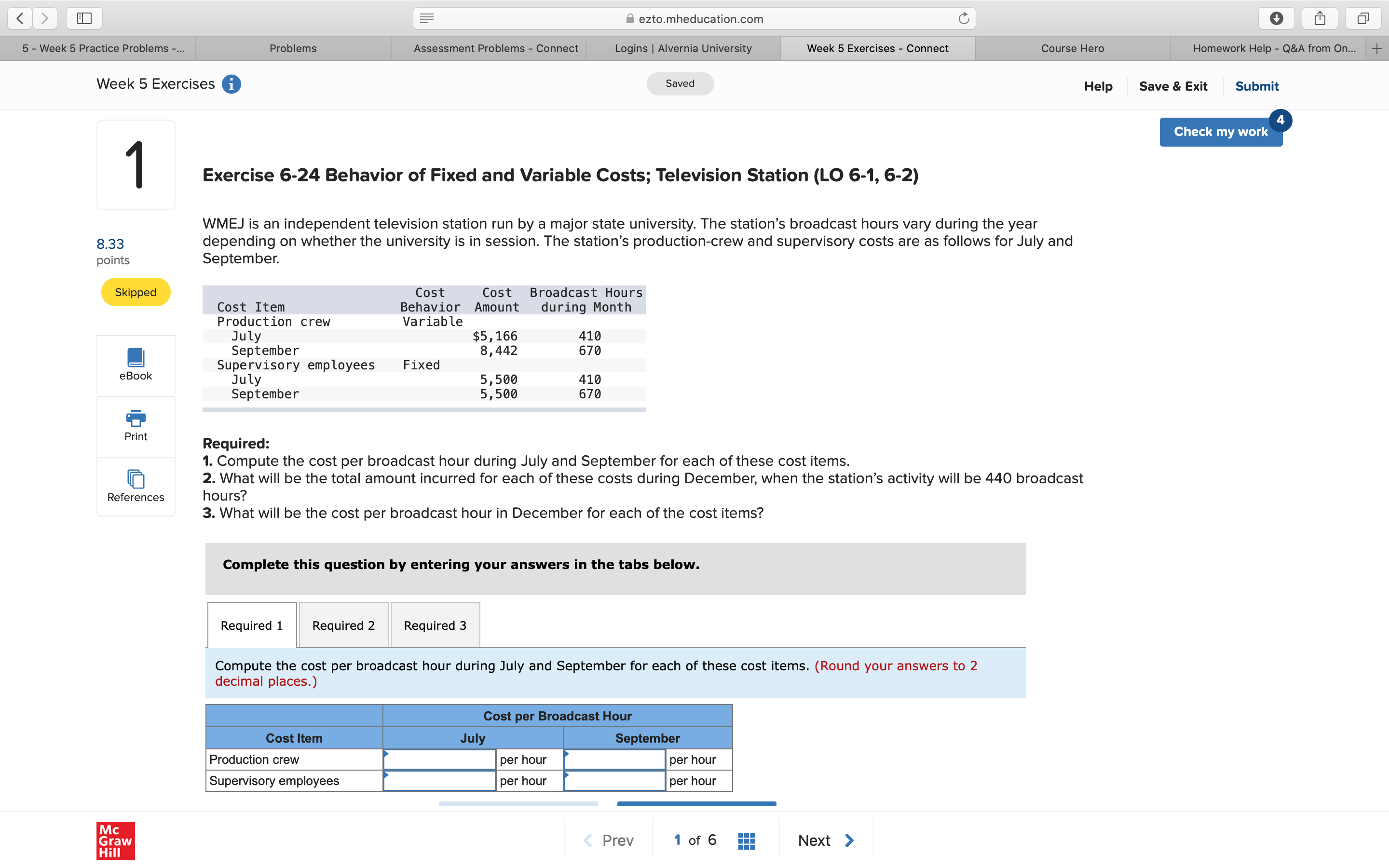
Task: Click the Check my work button
Action: tap(1220, 132)
